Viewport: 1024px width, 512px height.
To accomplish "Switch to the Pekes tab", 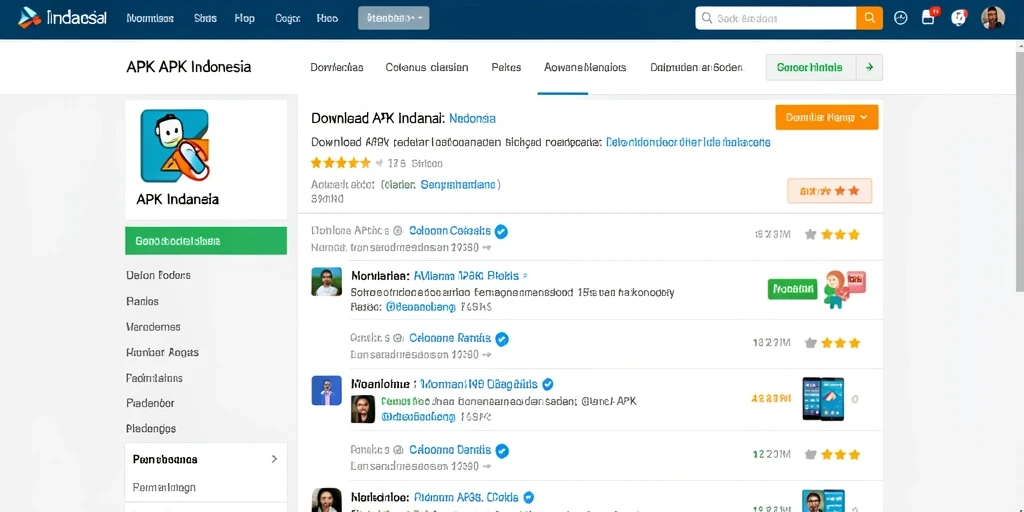I will [506, 67].
